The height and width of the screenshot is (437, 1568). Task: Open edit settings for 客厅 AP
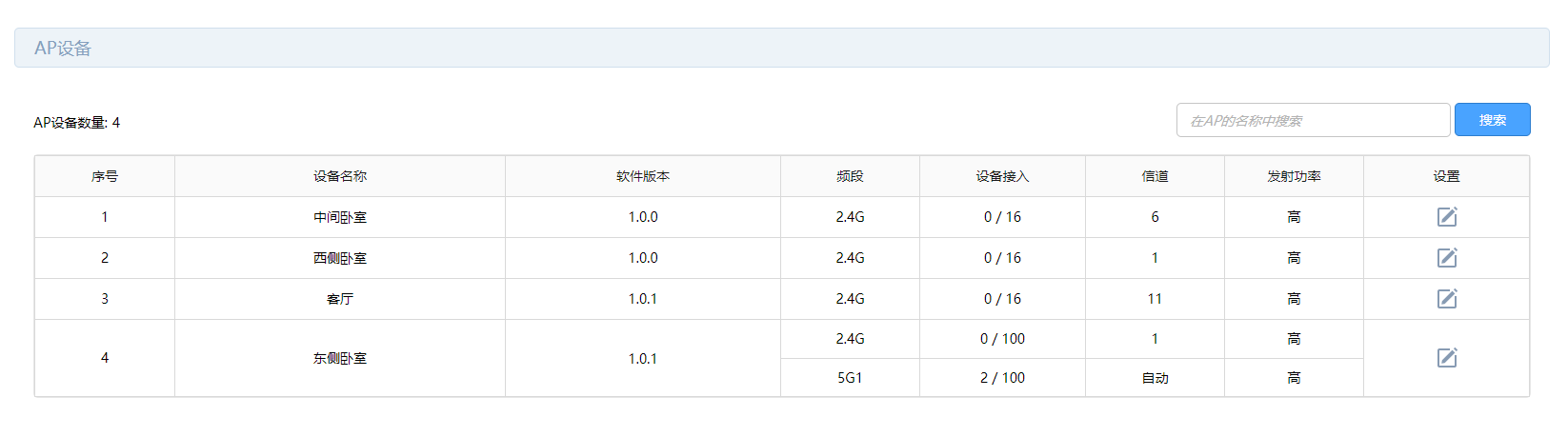point(1446,299)
